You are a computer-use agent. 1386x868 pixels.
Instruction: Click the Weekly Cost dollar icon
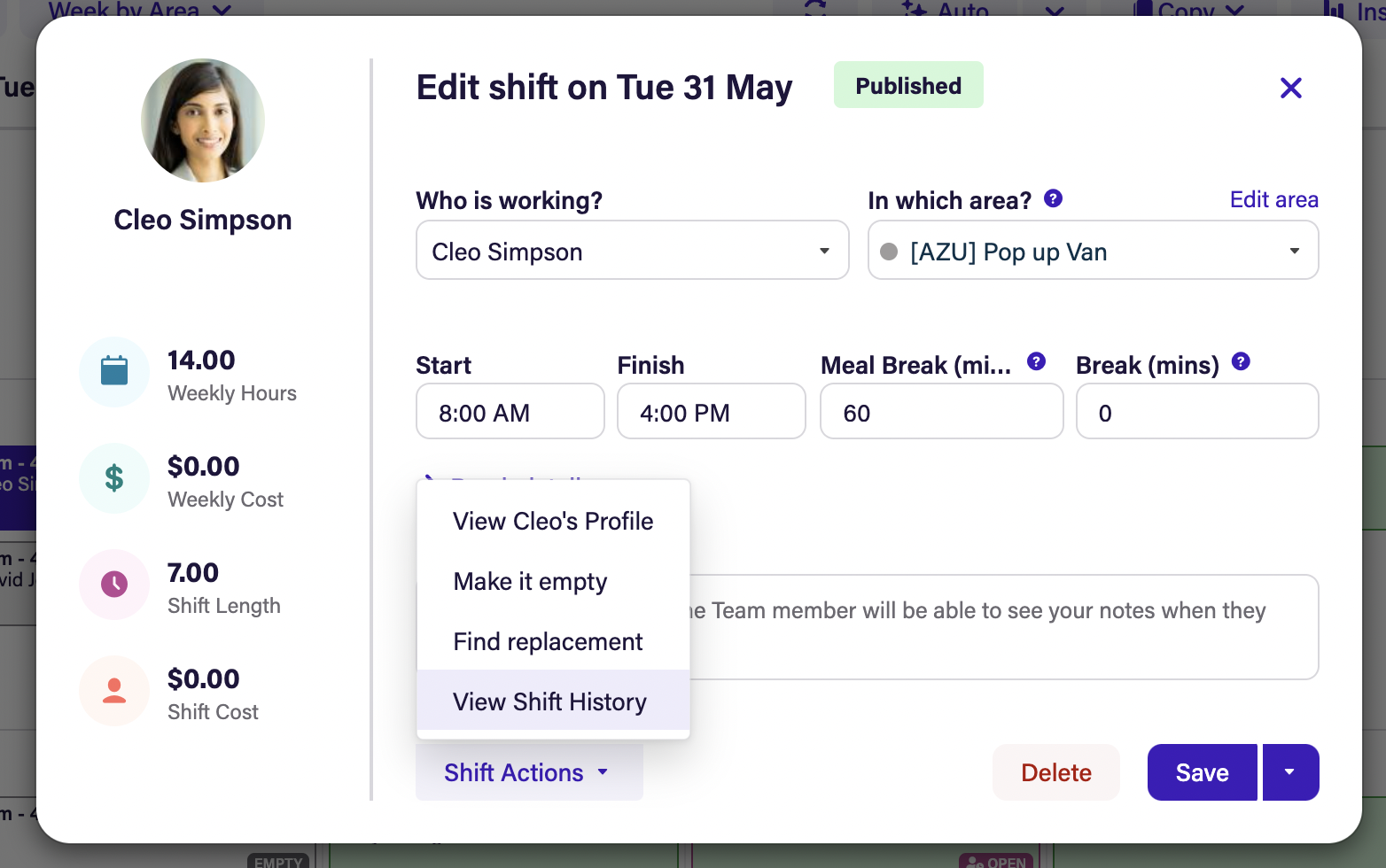(x=114, y=477)
